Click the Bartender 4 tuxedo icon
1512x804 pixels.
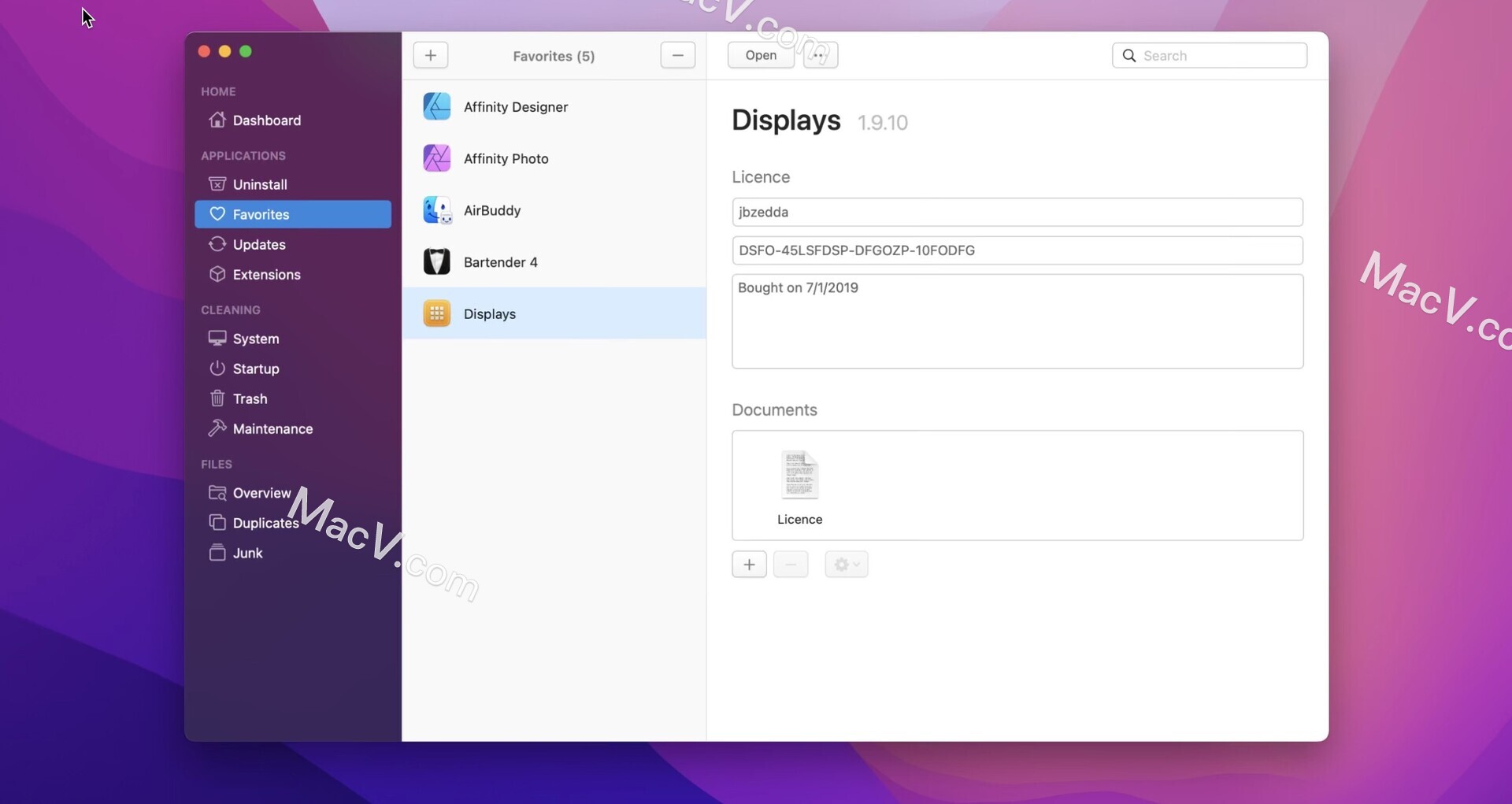437,261
